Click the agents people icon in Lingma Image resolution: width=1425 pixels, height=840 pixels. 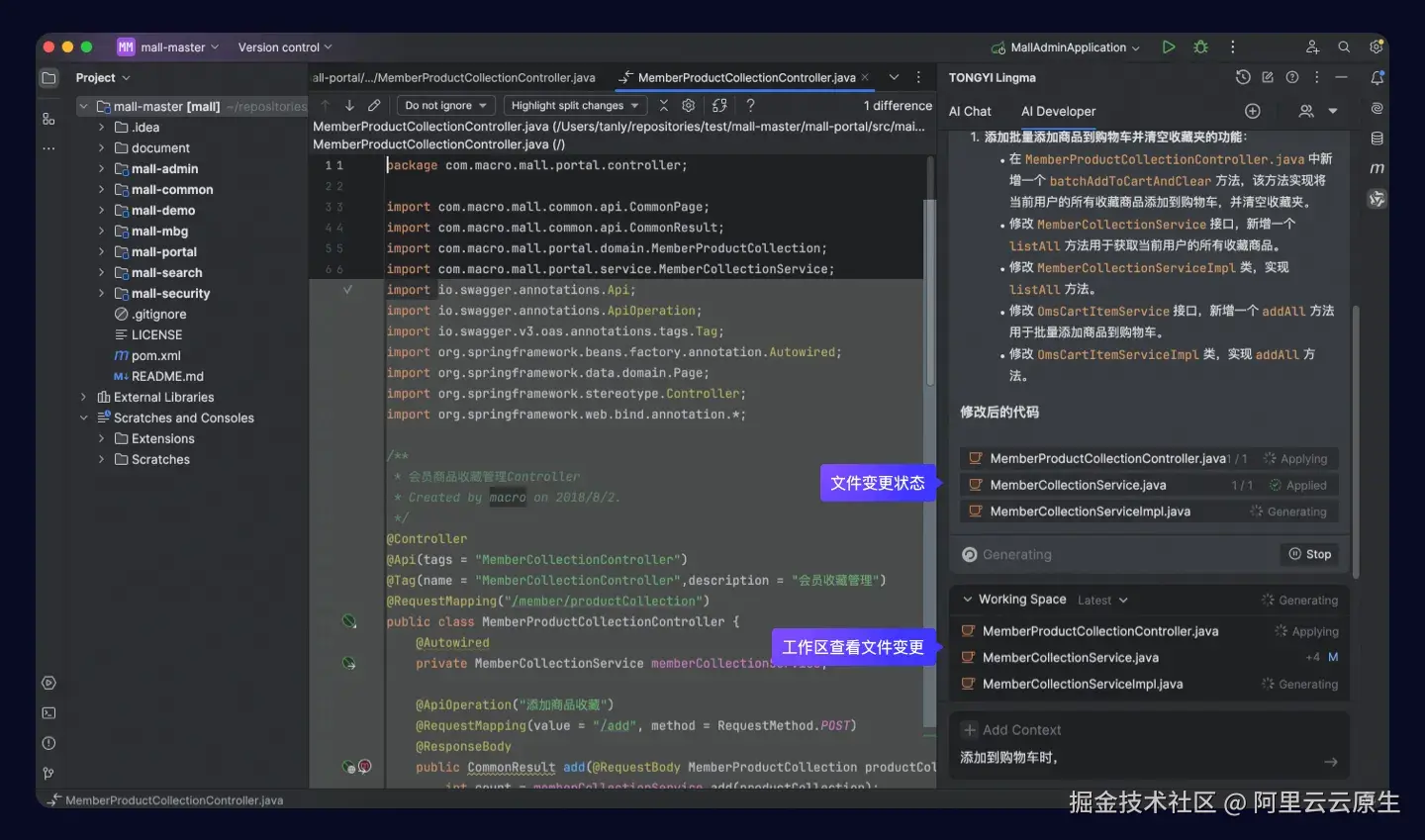click(1306, 111)
